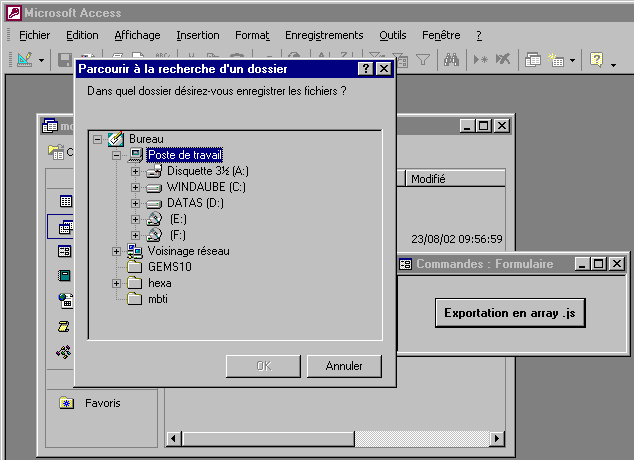Click the Exportation en array .js button
The width and height of the screenshot is (634, 460).
pos(510,313)
